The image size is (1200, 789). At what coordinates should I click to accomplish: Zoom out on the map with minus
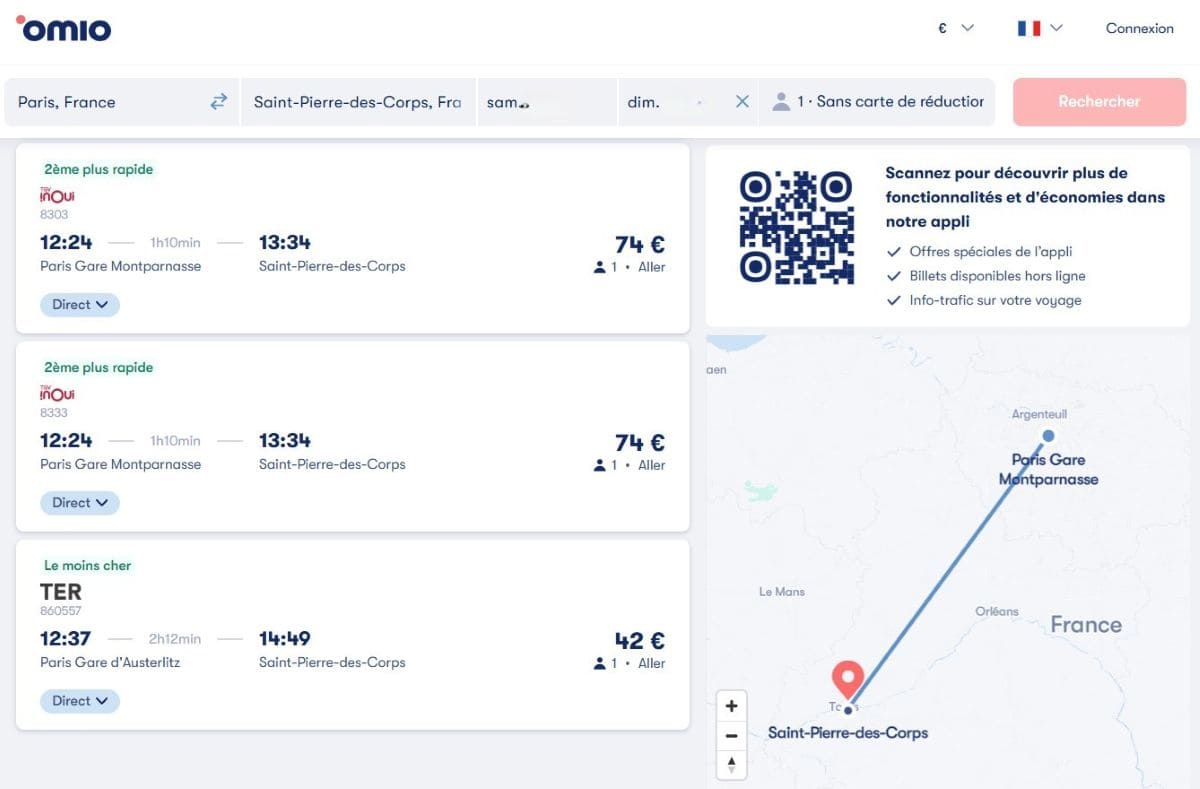732,735
